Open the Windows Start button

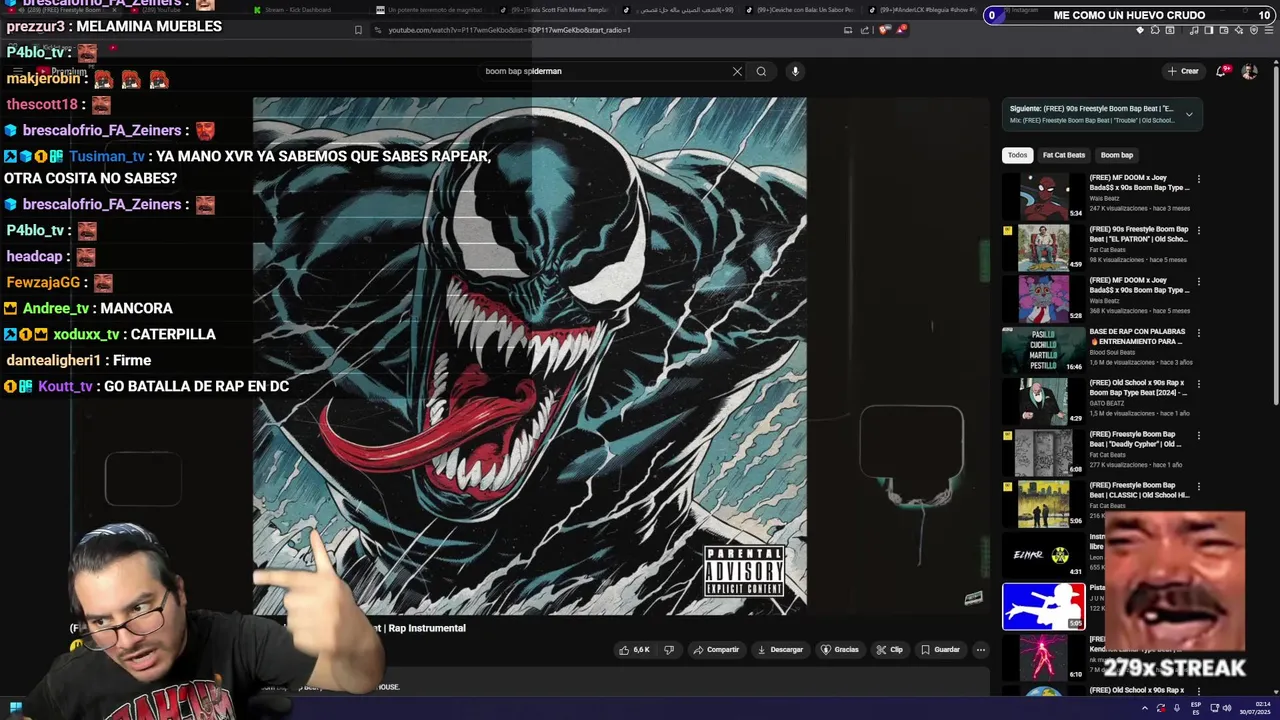coord(16,708)
